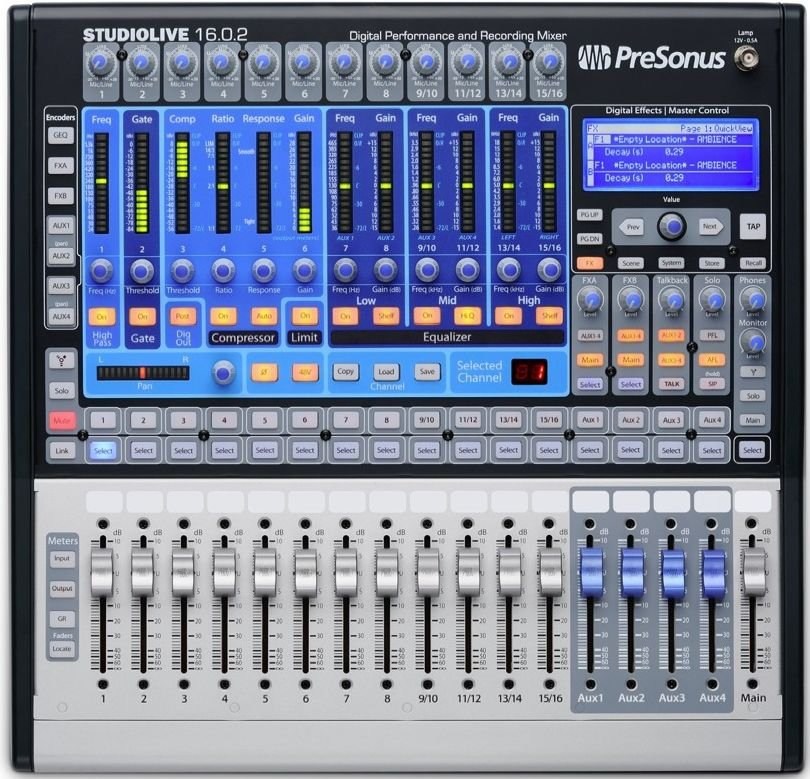
Task: Select AUX1 in the Encoders column
Action: (60, 225)
